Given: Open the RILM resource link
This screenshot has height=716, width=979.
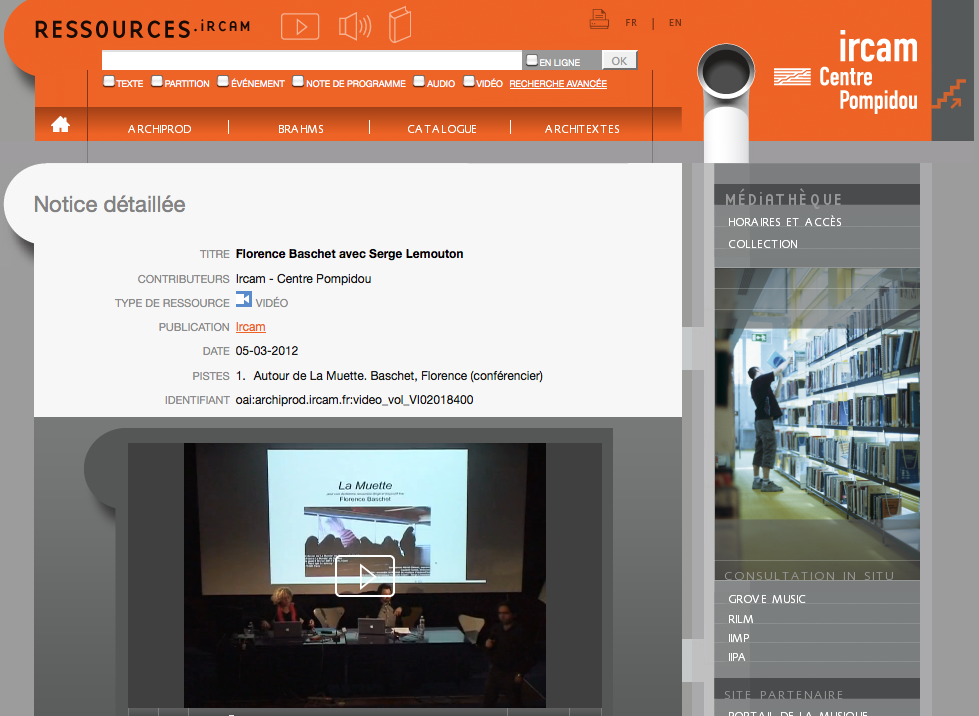Looking at the screenshot, I should tap(740, 619).
